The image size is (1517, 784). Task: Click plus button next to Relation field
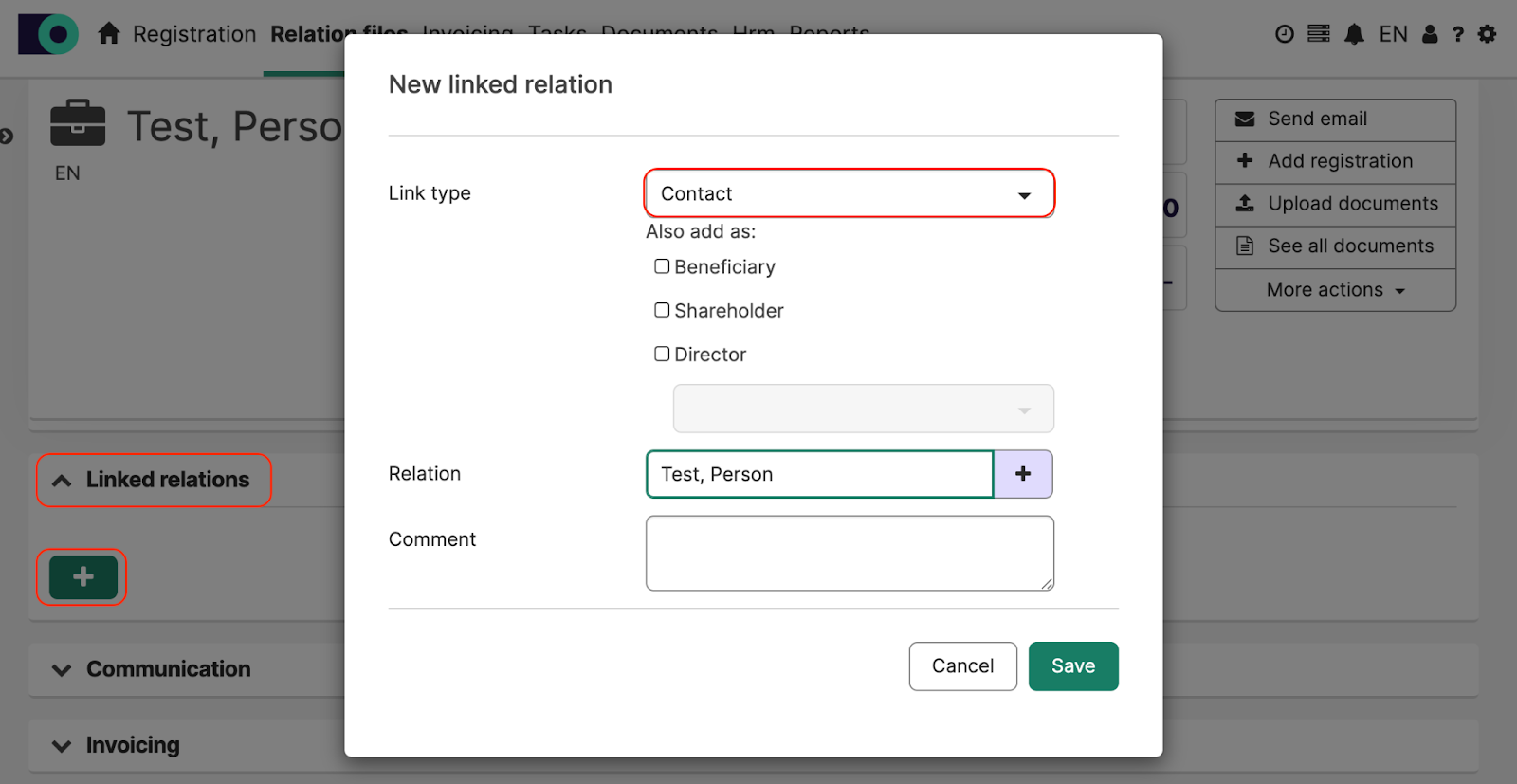[x=1023, y=474]
